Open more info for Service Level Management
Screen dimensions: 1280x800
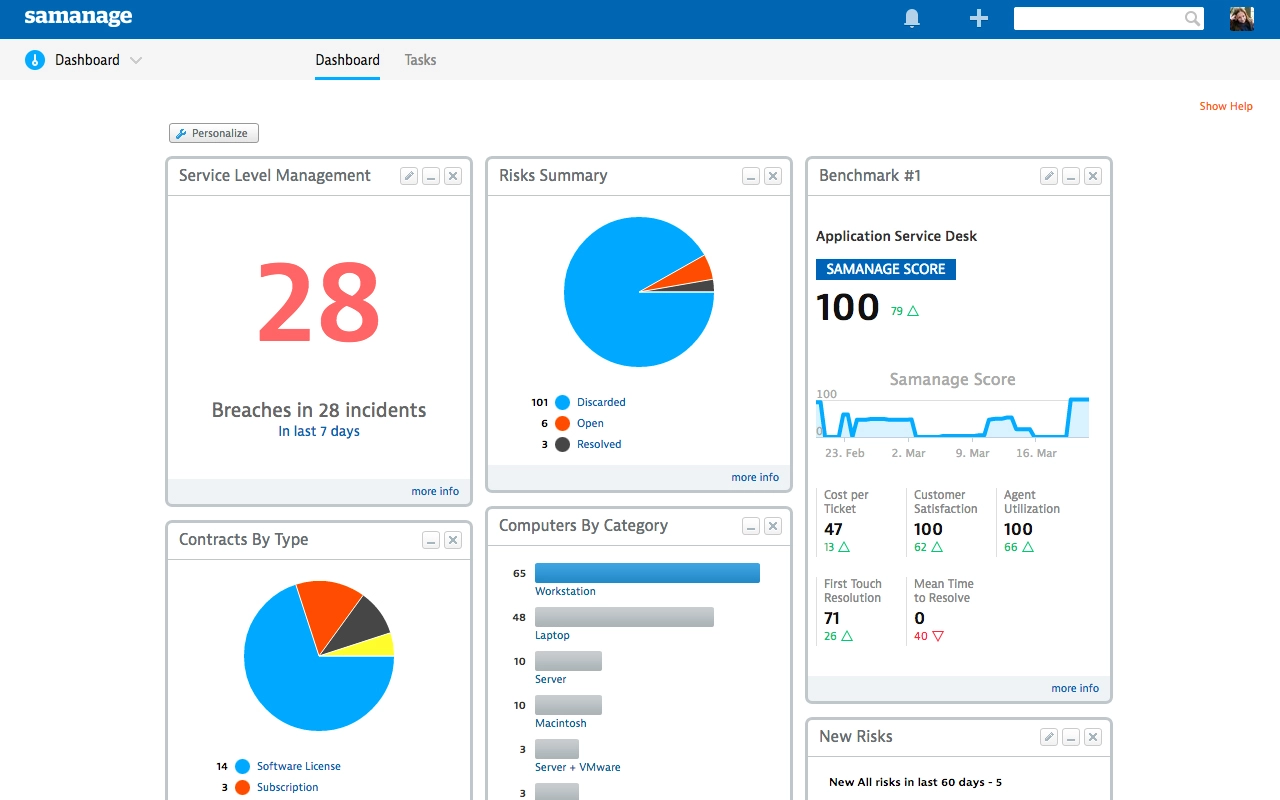(435, 491)
